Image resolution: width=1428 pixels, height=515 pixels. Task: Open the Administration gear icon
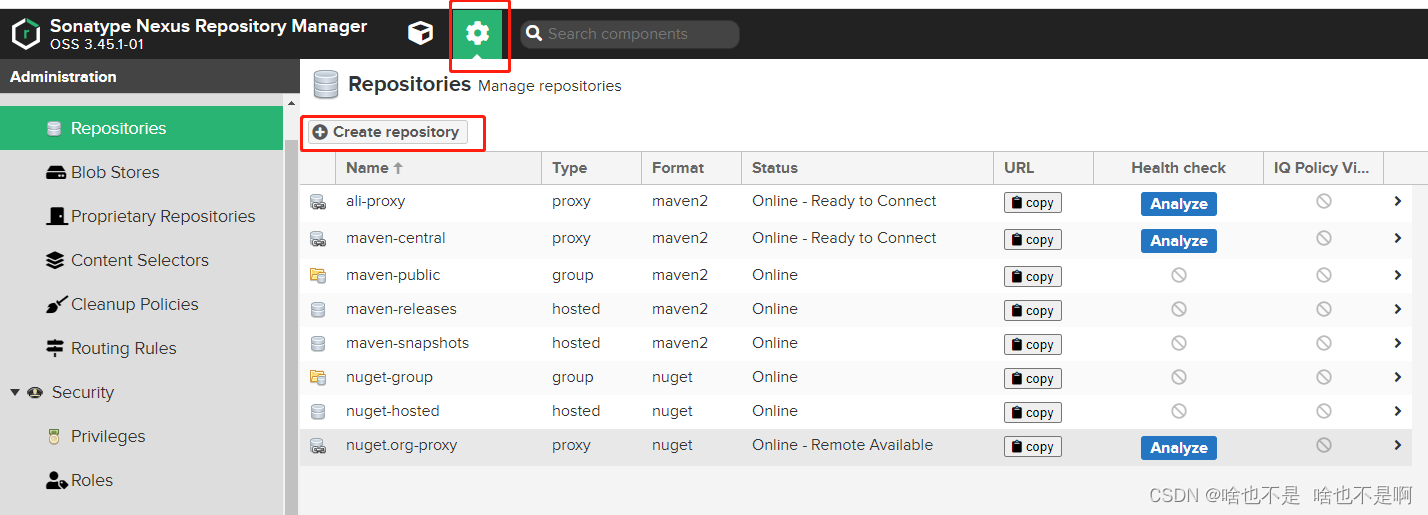(x=478, y=33)
